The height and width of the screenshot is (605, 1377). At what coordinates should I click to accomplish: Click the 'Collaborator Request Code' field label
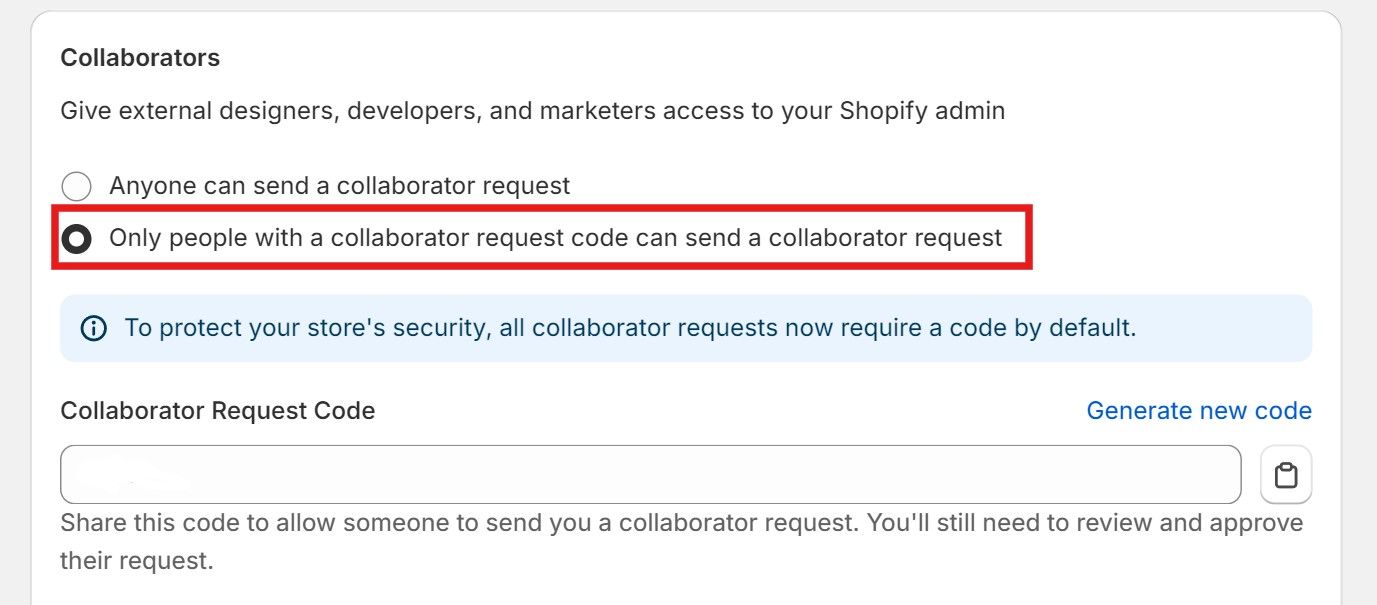pyautogui.click(x=218, y=411)
